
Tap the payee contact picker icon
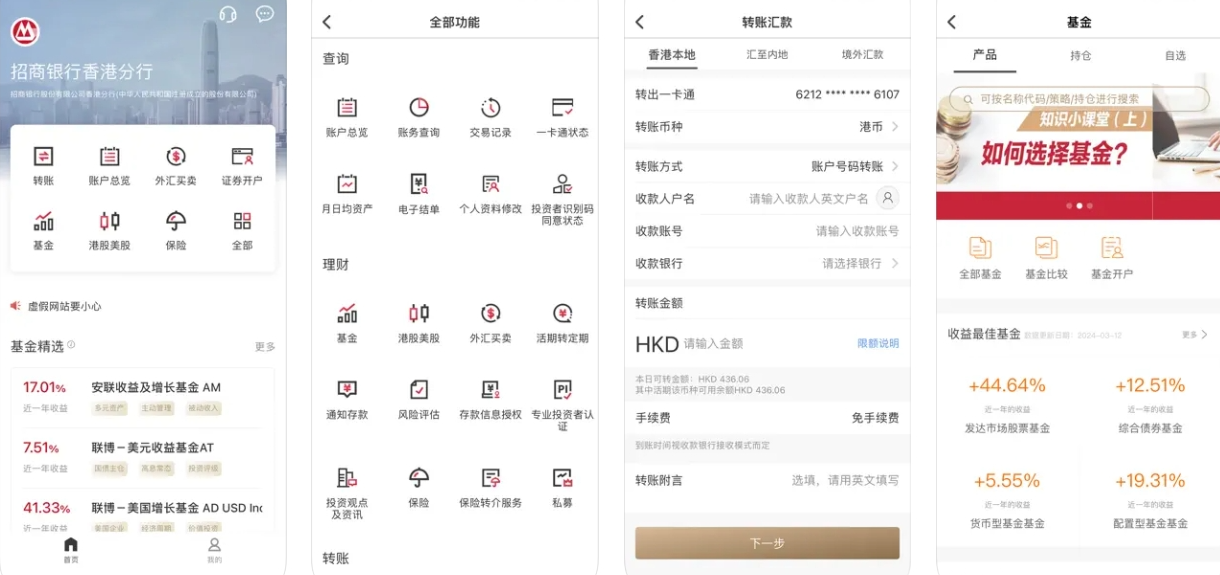coord(887,198)
